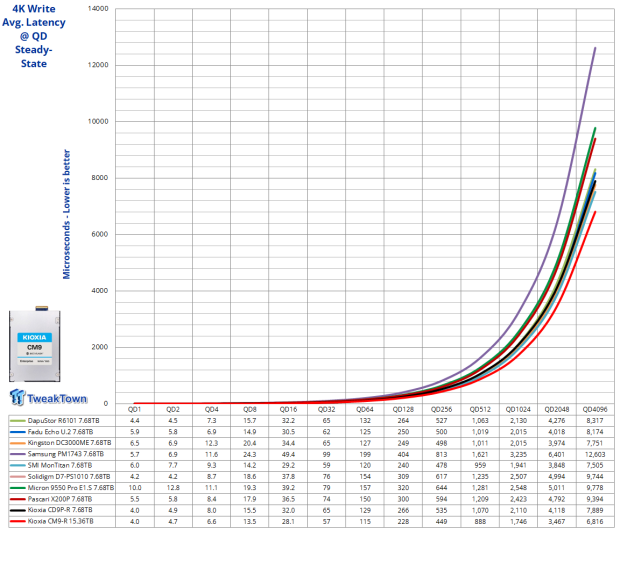Click the Kingston QD4096 value '7,751'

click(595, 443)
